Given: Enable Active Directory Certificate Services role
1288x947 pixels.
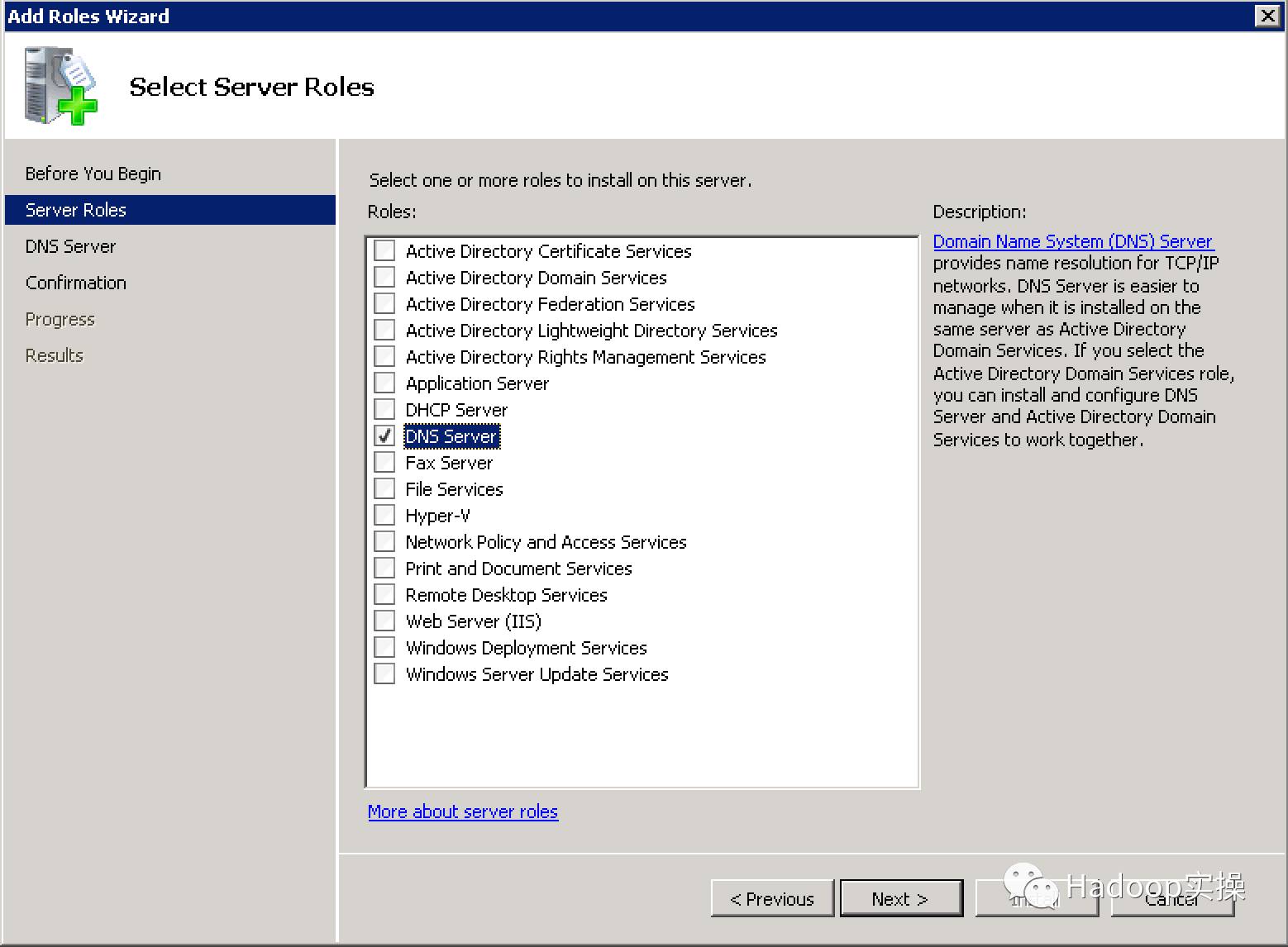Looking at the screenshot, I should [384, 250].
